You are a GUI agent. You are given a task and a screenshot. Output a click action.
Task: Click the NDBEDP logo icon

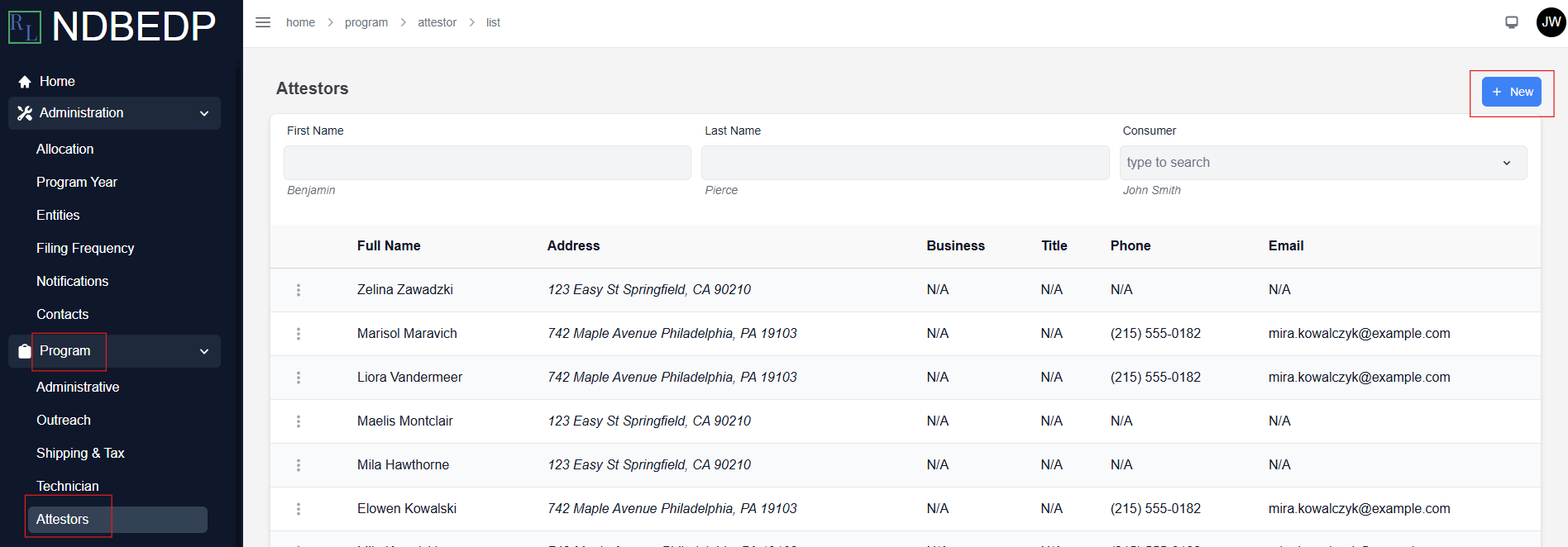pos(24,26)
